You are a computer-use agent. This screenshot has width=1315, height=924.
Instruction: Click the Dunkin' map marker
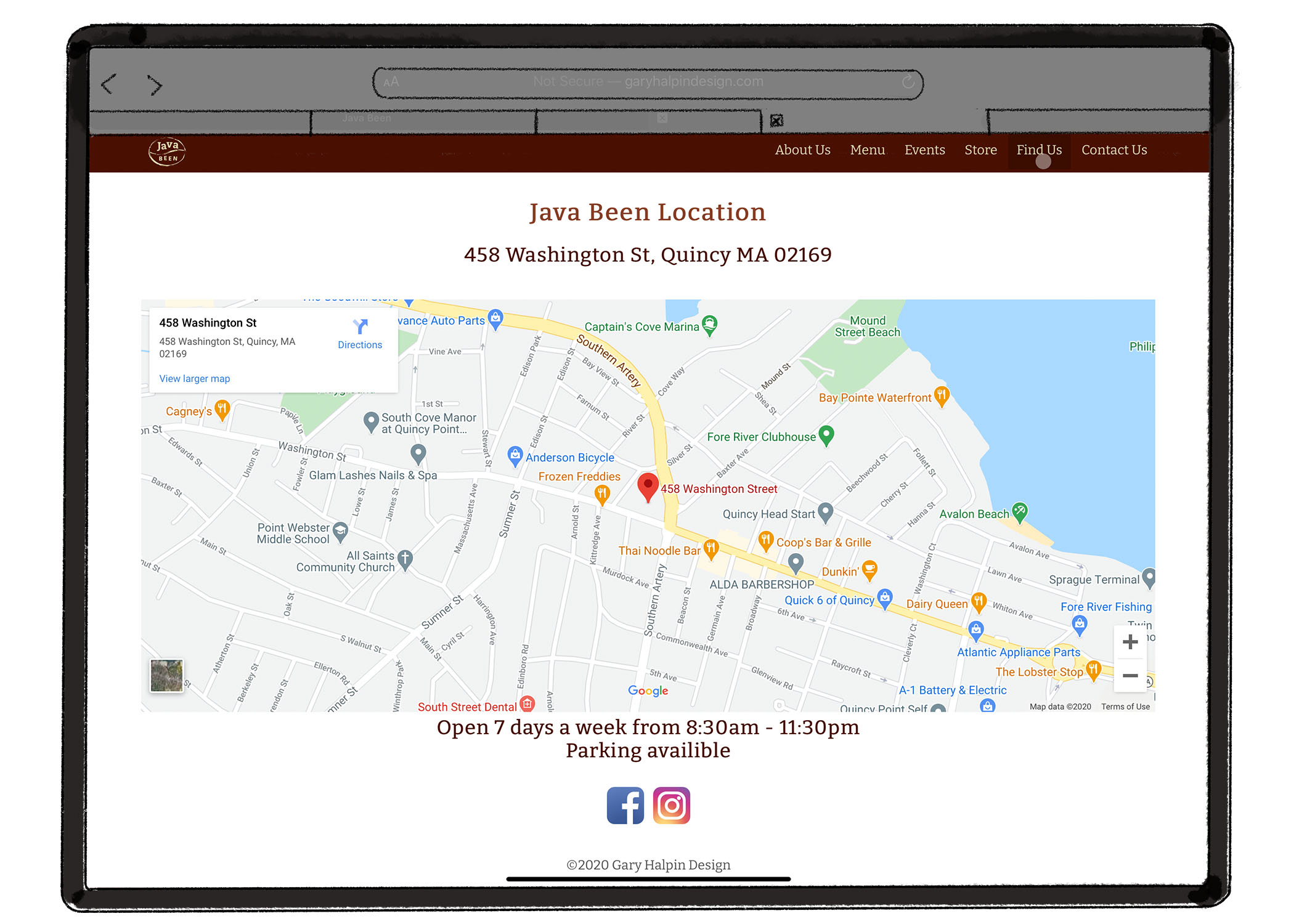click(869, 569)
